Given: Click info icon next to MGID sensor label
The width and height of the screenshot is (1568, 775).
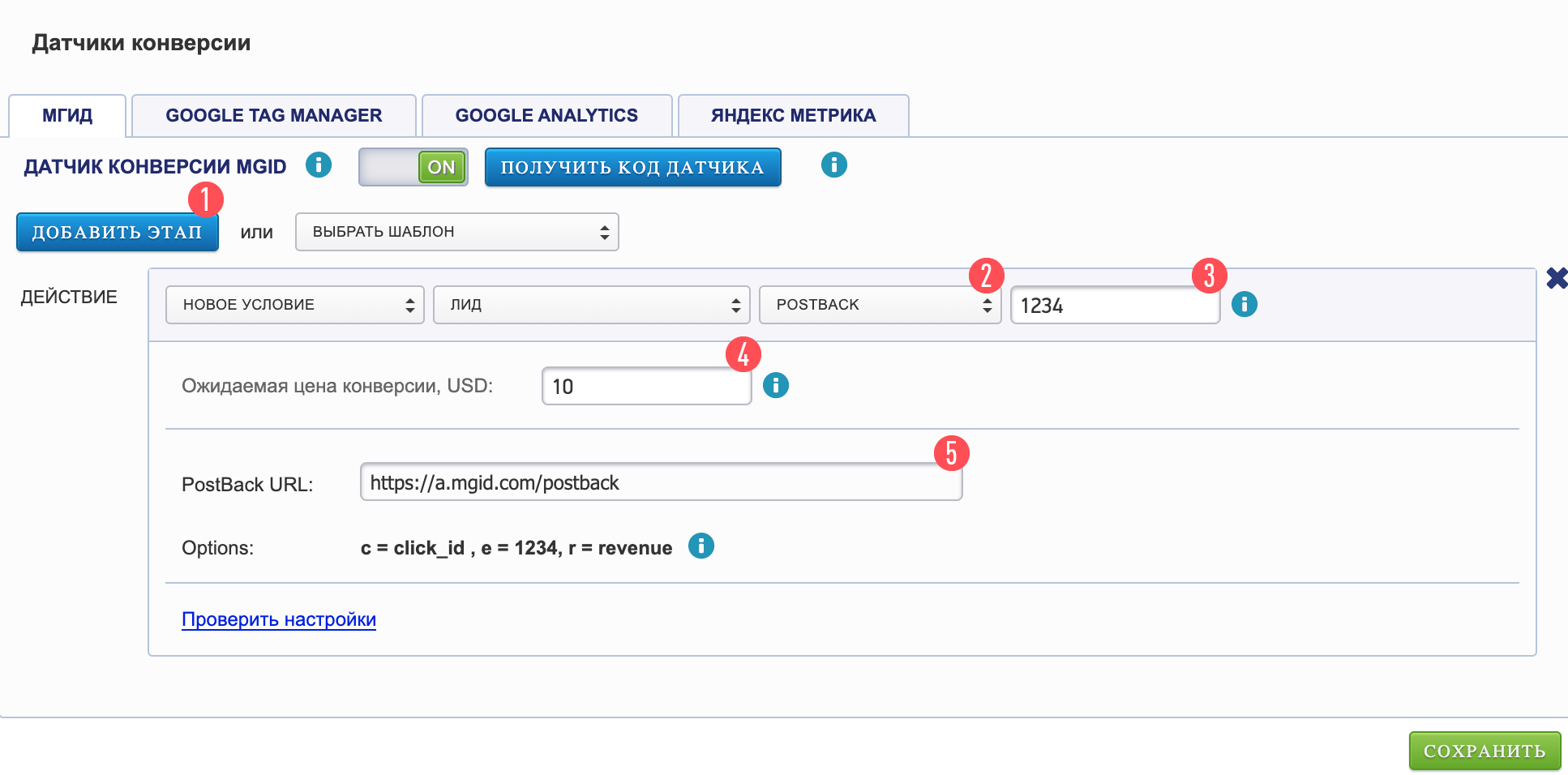Looking at the screenshot, I should pos(318,165).
